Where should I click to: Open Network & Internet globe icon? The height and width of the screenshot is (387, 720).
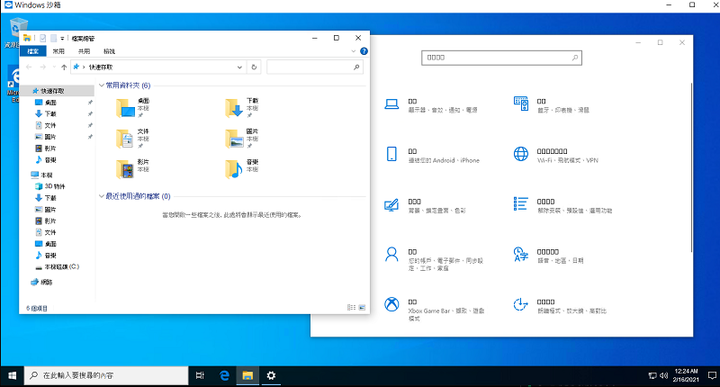click(521, 154)
